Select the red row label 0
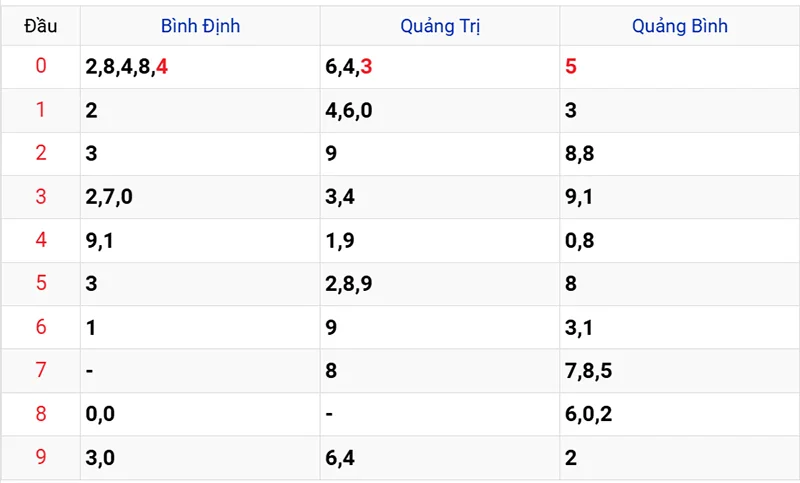This screenshot has height=483, width=800. (x=40, y=67)
